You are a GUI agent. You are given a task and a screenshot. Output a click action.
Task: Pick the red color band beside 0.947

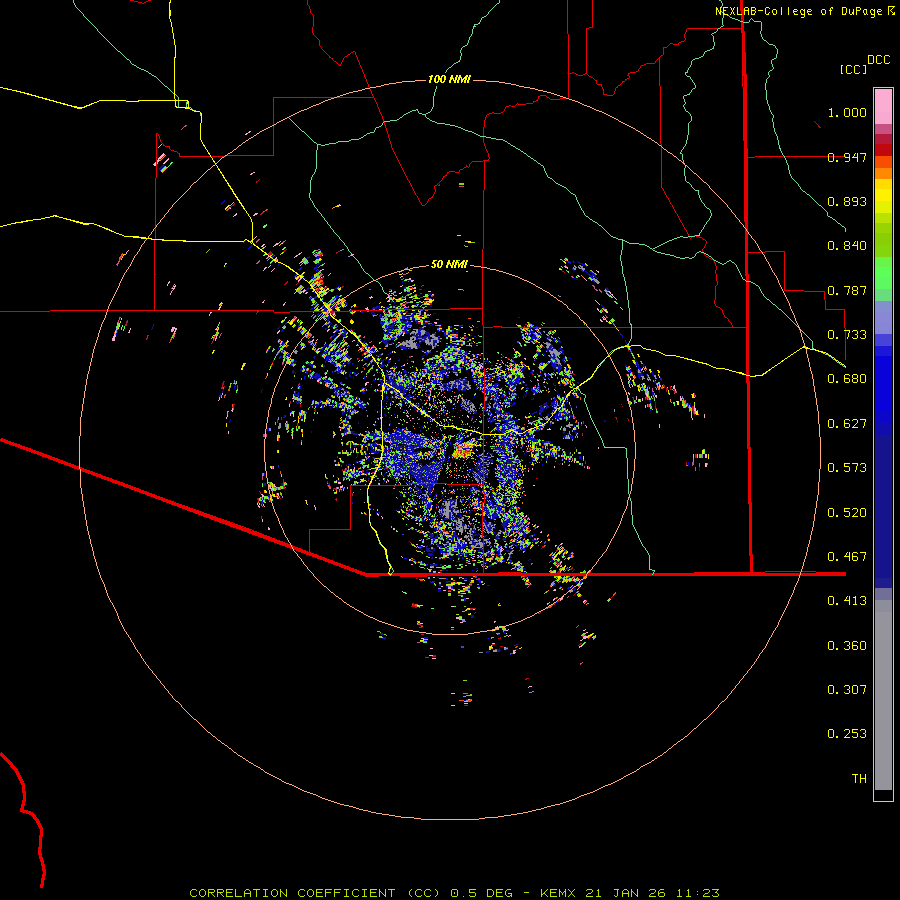tap(883, 150)
